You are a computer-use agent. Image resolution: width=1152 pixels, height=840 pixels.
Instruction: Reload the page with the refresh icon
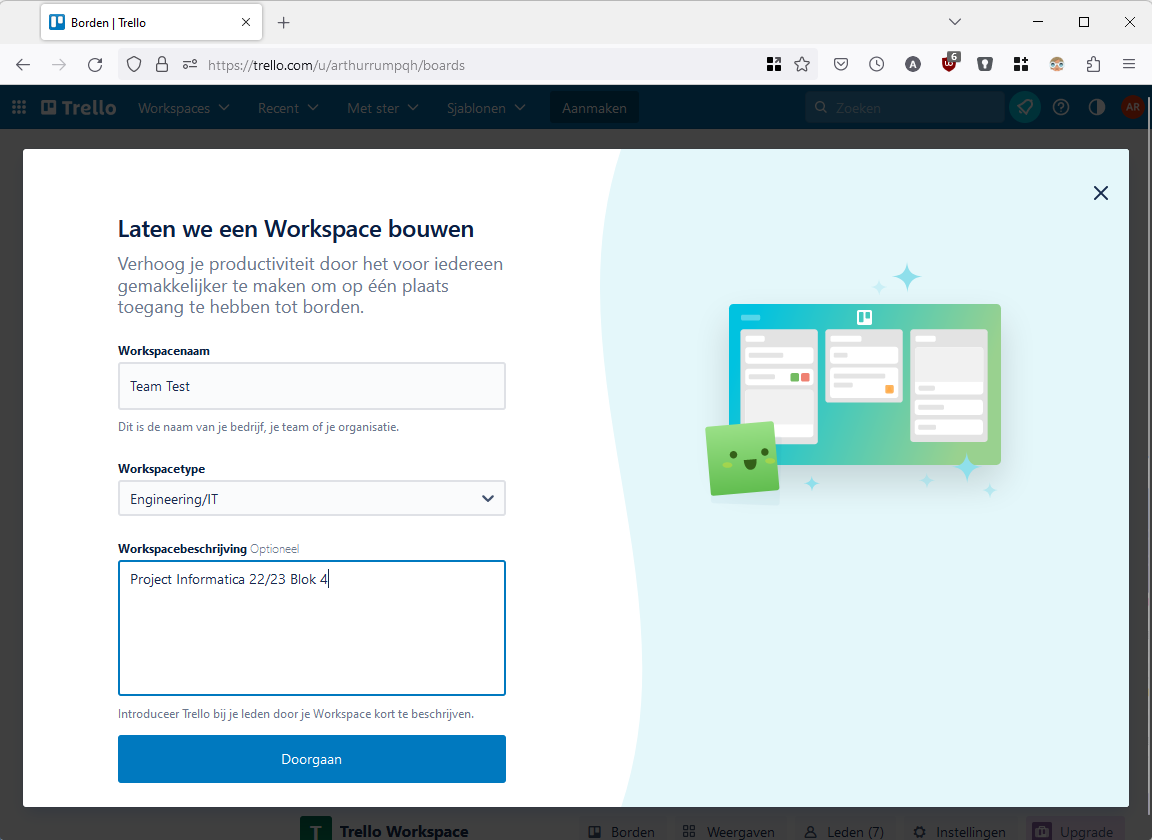[x=95, y=65]
